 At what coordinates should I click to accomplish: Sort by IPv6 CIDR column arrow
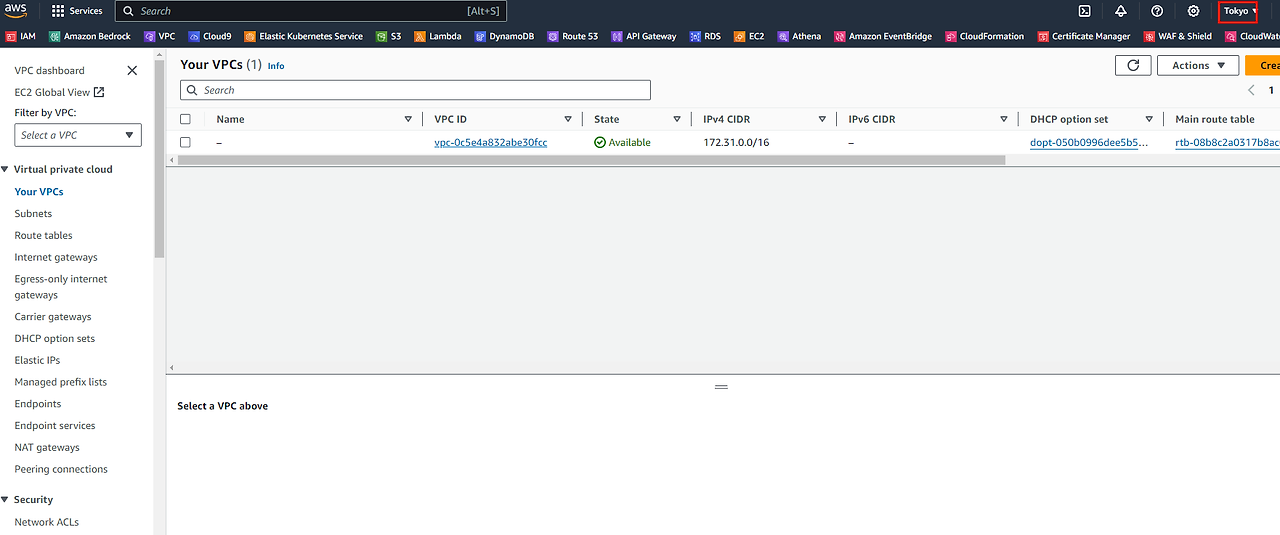pos(1004,119)
